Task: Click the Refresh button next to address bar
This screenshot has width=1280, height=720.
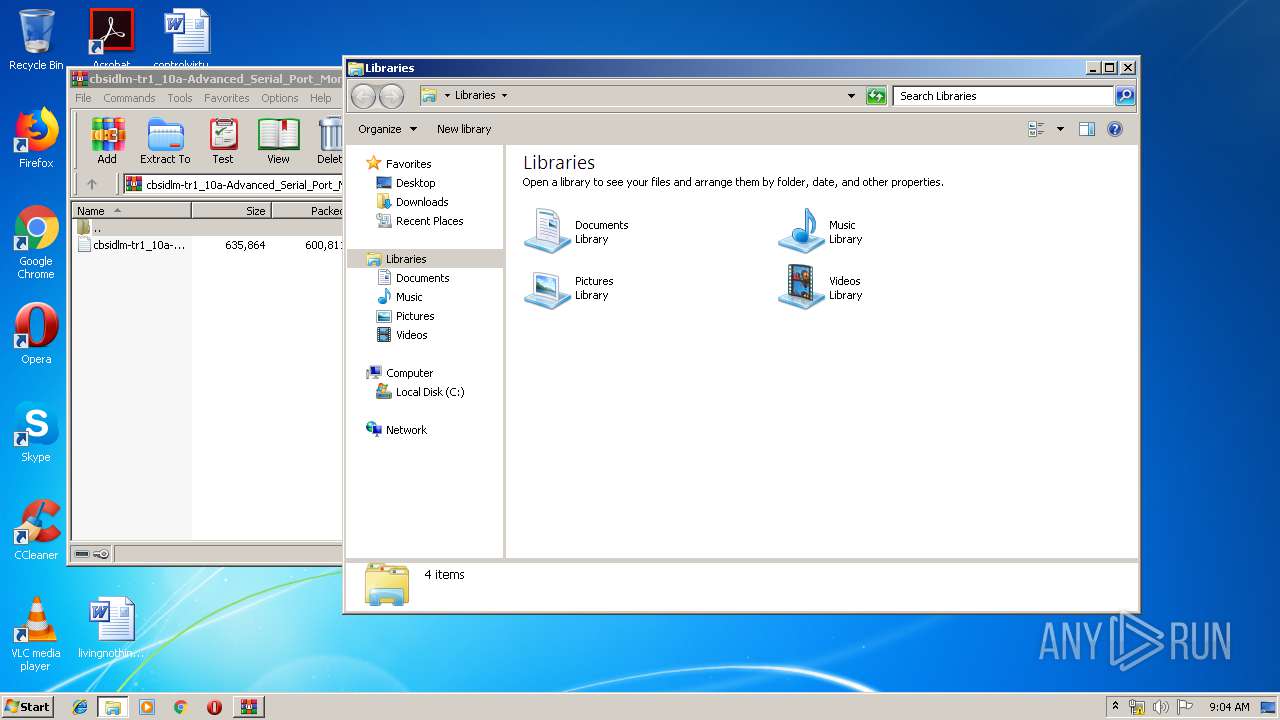Action: click(876, 96)
